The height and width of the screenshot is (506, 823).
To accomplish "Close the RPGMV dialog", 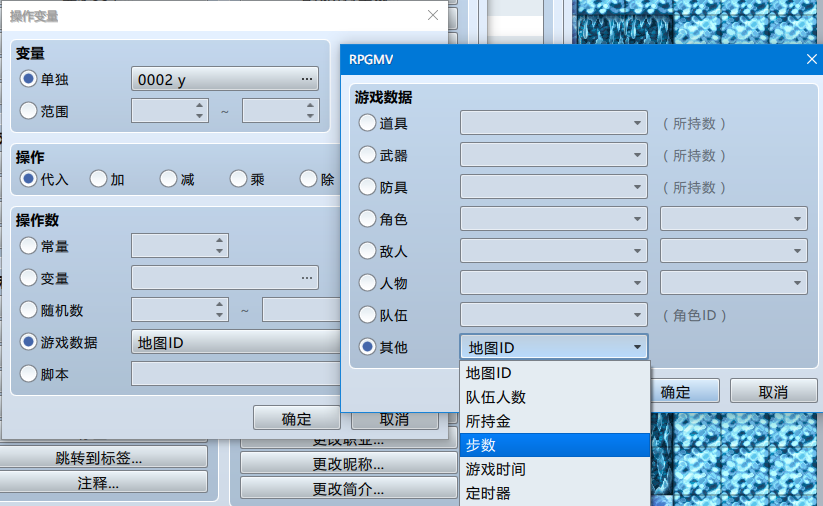I will pos(811,59).
